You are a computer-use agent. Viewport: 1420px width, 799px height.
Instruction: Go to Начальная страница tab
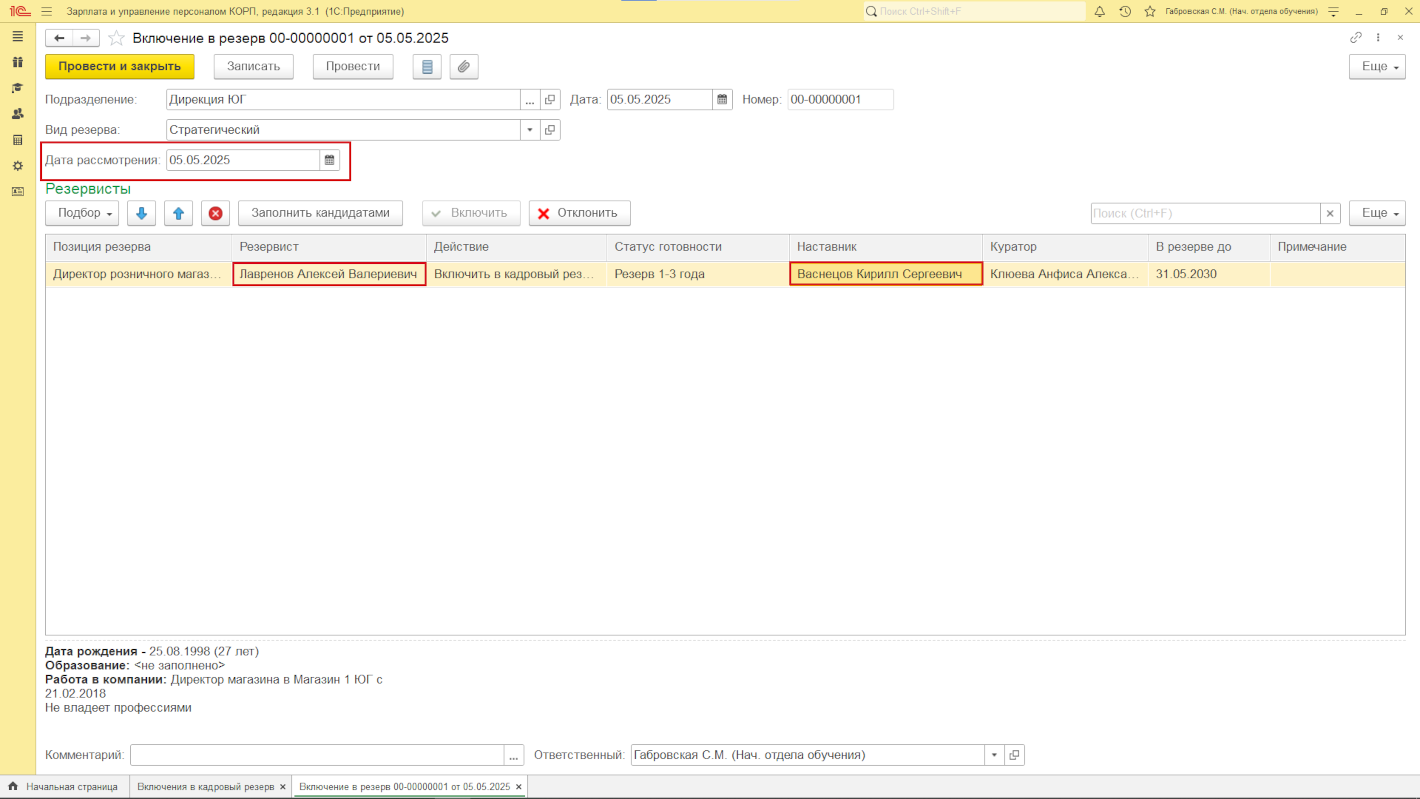[x=71, y=787]
